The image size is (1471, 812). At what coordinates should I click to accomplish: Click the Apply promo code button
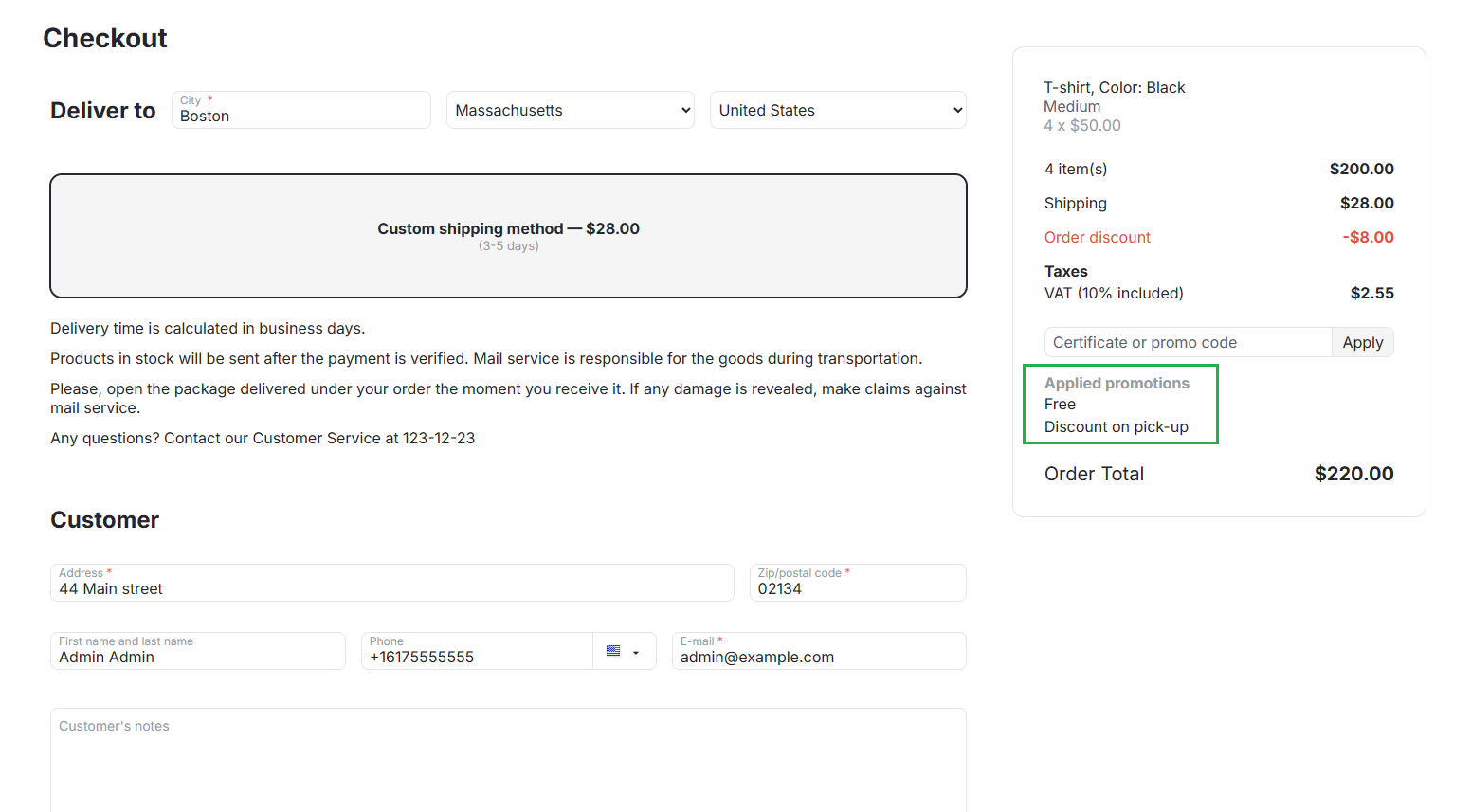(1363, 342)
